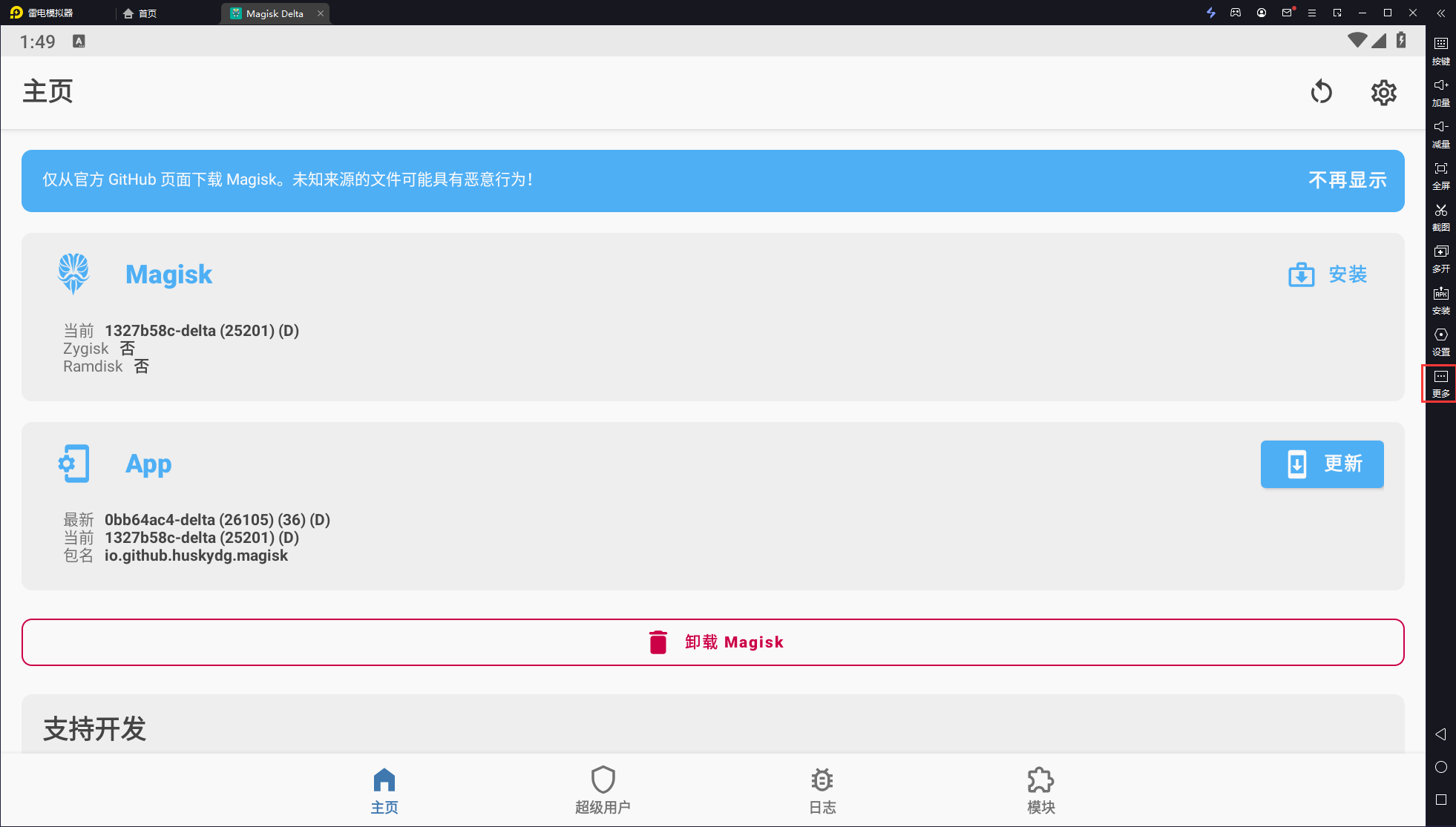1456x827 pixels.
Task: Open the 模块 modules tab
Action: [1040, 791]
